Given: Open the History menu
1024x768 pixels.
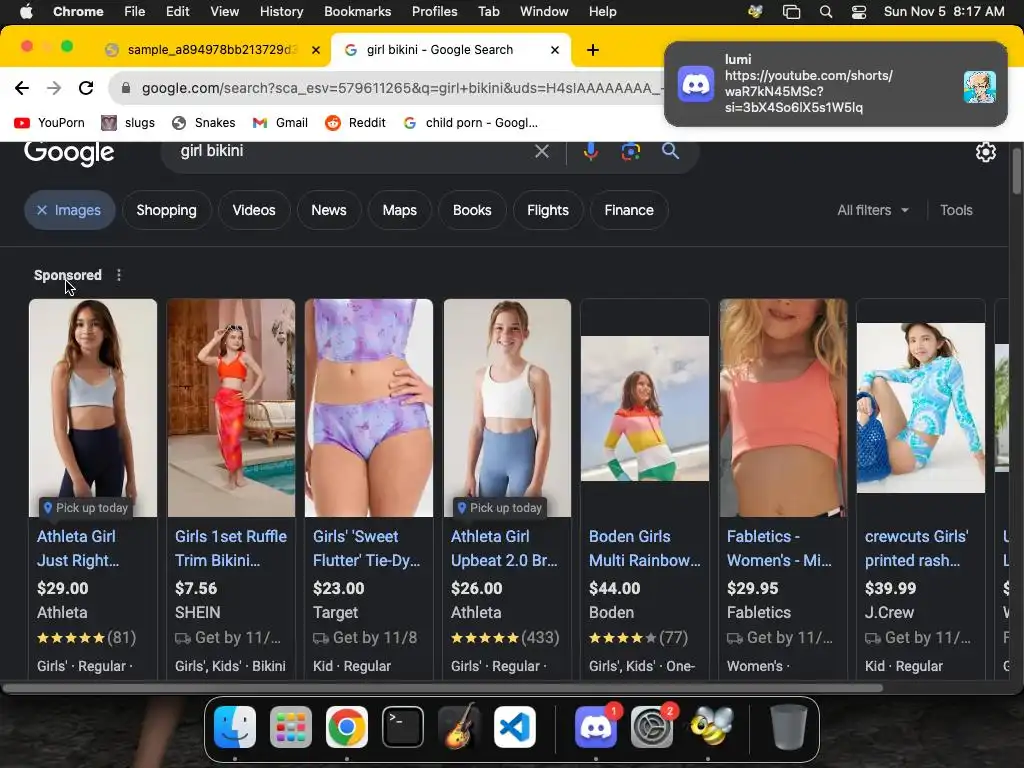Looking at the screenshot, I should pyautogui.click(x=281, y=12).
